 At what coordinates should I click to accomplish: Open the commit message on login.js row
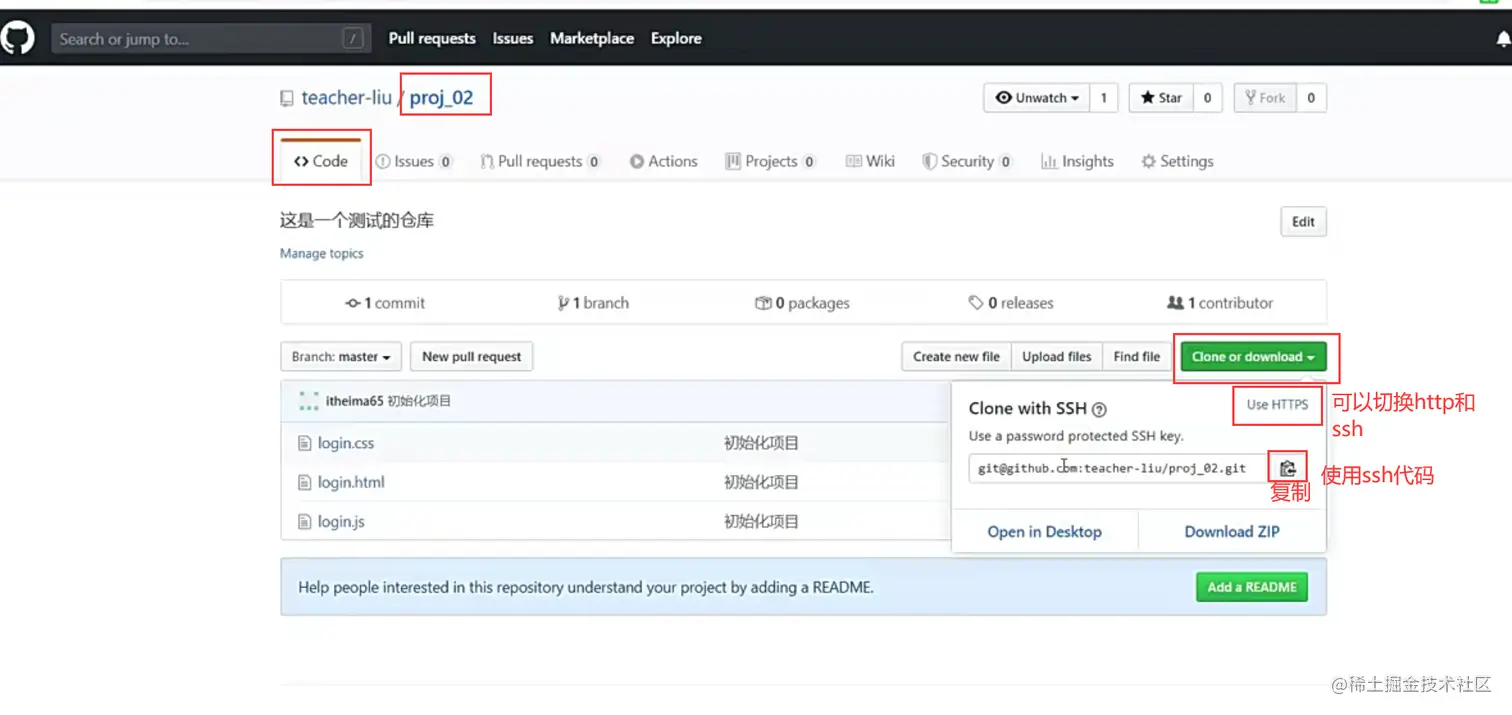coord(761,521)
